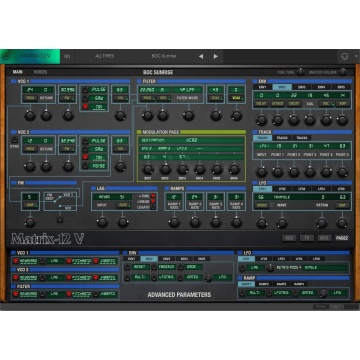Screen dimensions: 360x360
Task: Select ENV2 tab in ENV section
Action: click(282, 87)
